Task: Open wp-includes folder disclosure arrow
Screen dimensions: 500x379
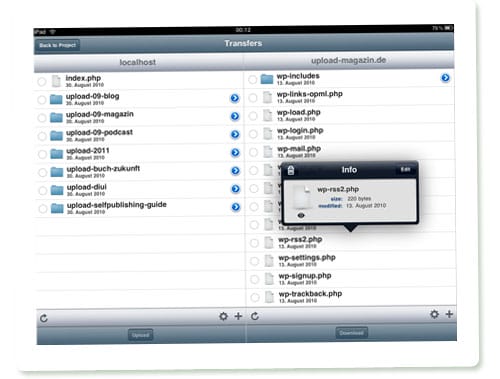Action: 445,78
